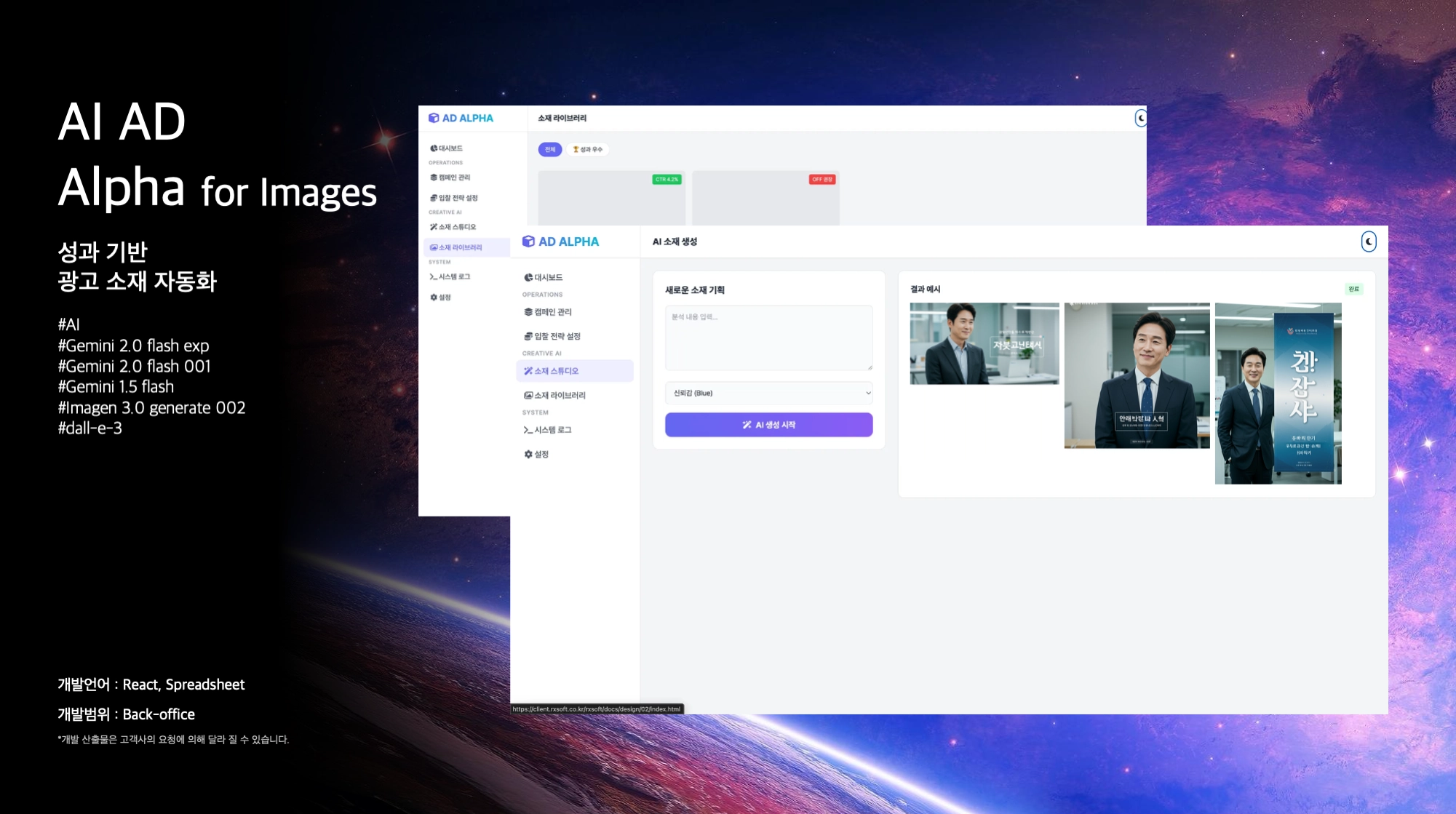
Task: Toggle dark mode moon icon in back window
Action: pos(1140,118)
